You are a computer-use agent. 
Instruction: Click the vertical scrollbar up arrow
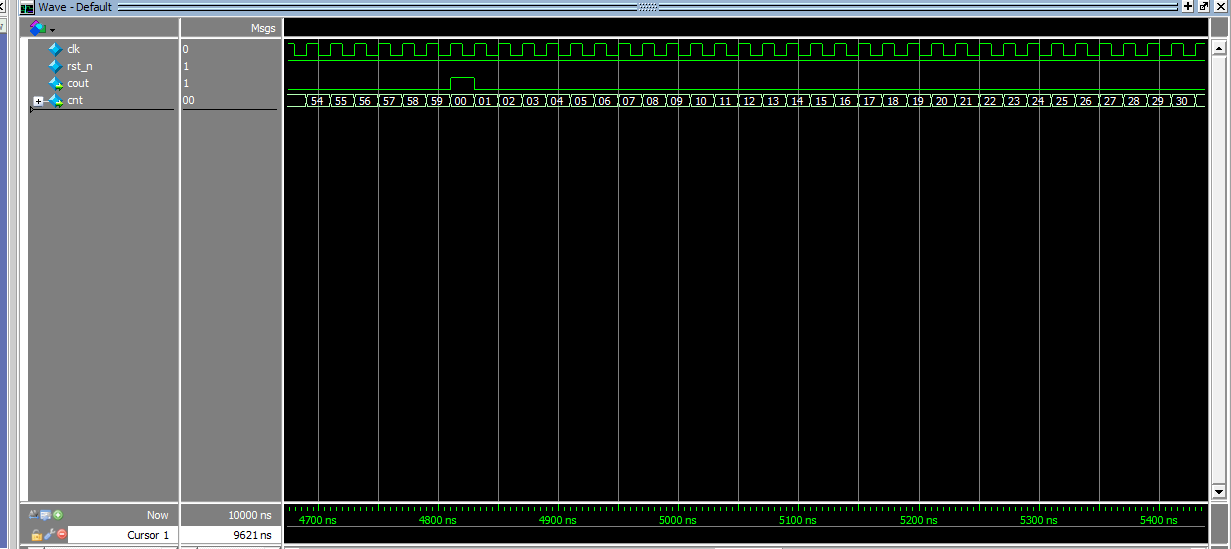pyautogui.click(x=1218, y=48)
